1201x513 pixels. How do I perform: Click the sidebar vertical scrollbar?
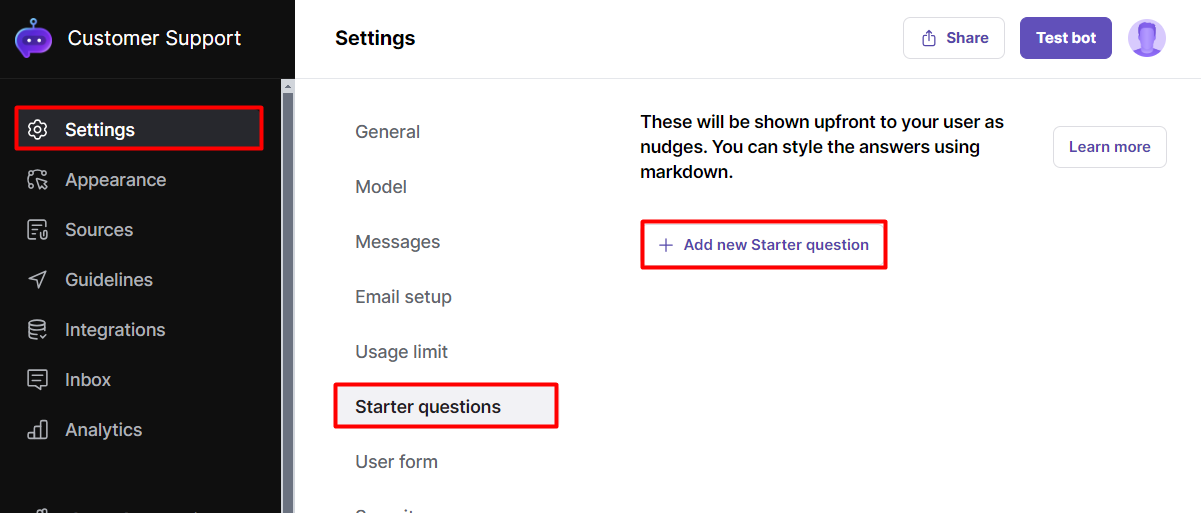tap(288, 300)
